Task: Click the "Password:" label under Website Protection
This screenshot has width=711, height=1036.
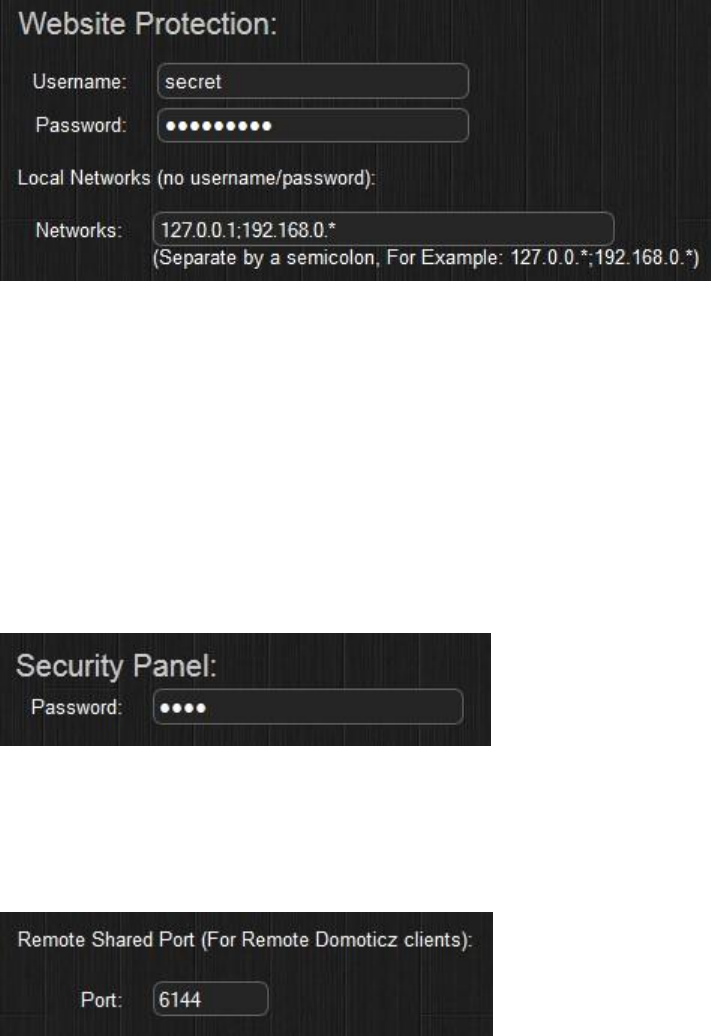Action: coord(81,125)
